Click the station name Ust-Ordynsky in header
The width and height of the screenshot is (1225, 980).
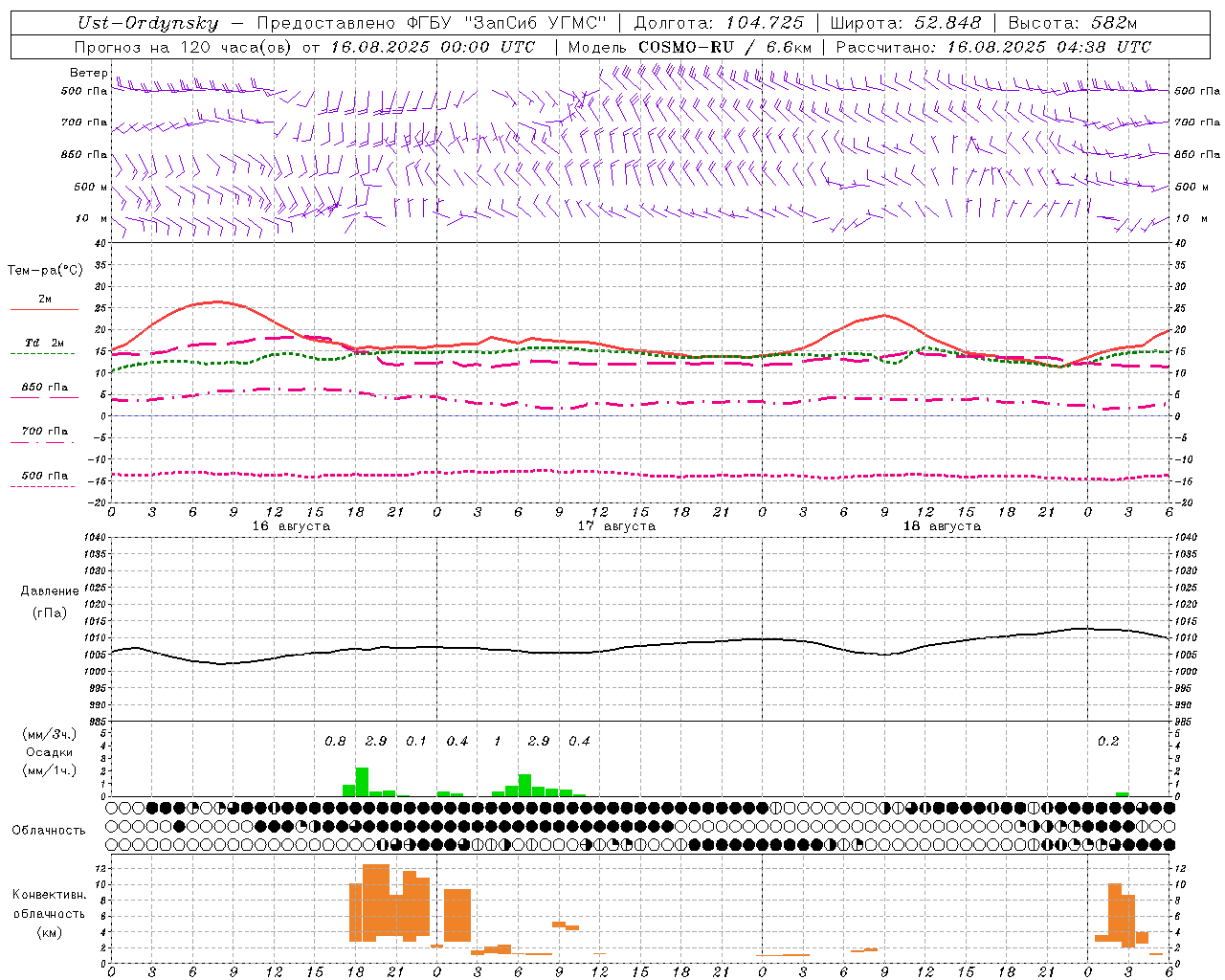147,23
